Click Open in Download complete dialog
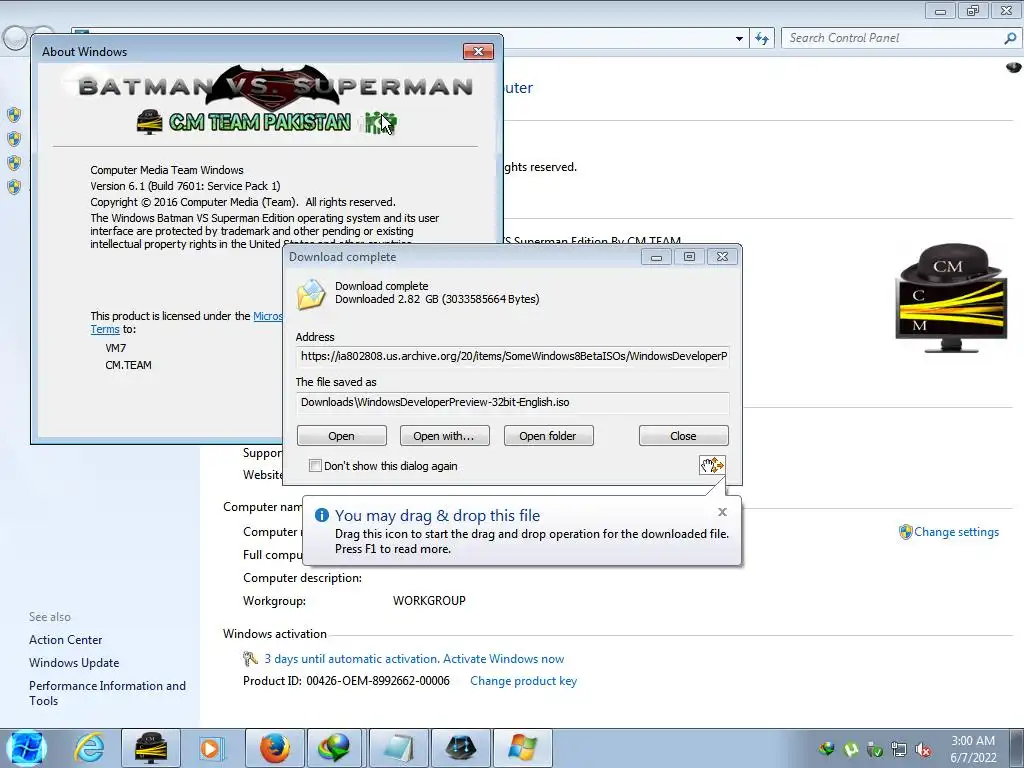The width and height of the screenshot is (1024, 768). 342,436
